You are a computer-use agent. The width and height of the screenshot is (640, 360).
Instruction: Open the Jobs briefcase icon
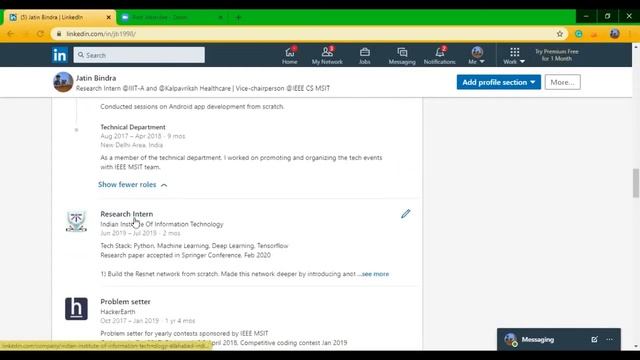[x=364, y=55]
